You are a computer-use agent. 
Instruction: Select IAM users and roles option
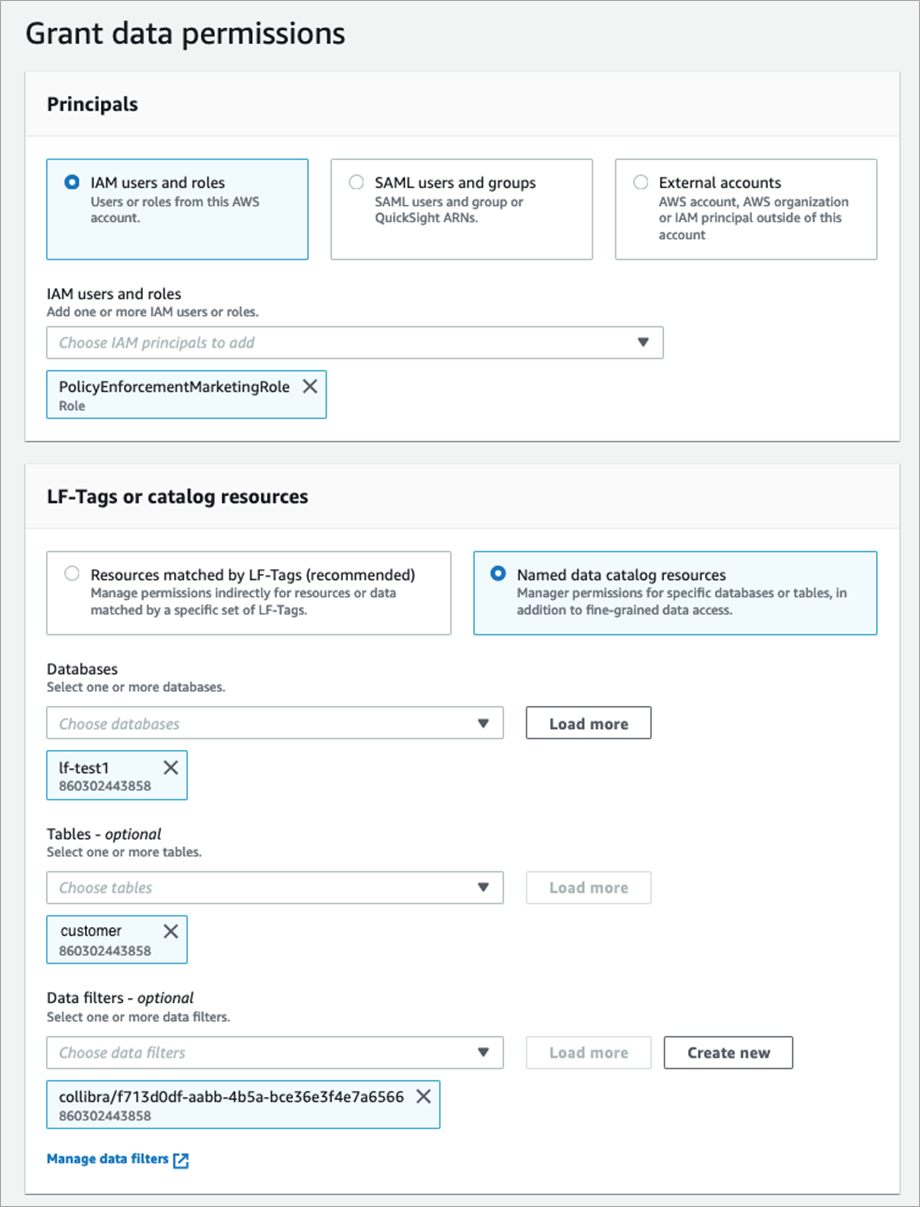[x=72, y=183]
